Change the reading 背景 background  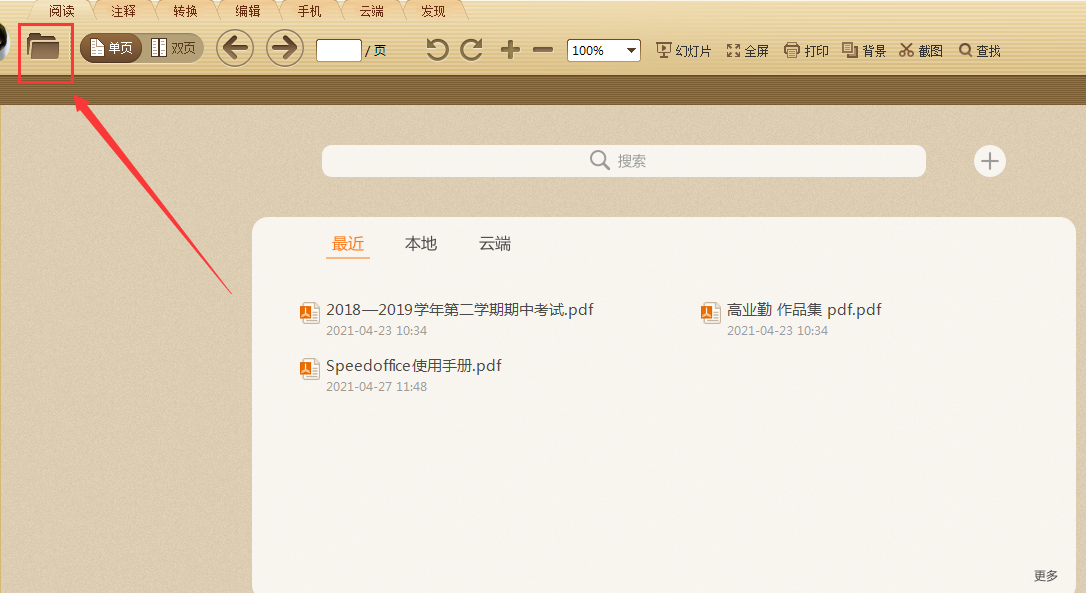[x=863, y=49]
